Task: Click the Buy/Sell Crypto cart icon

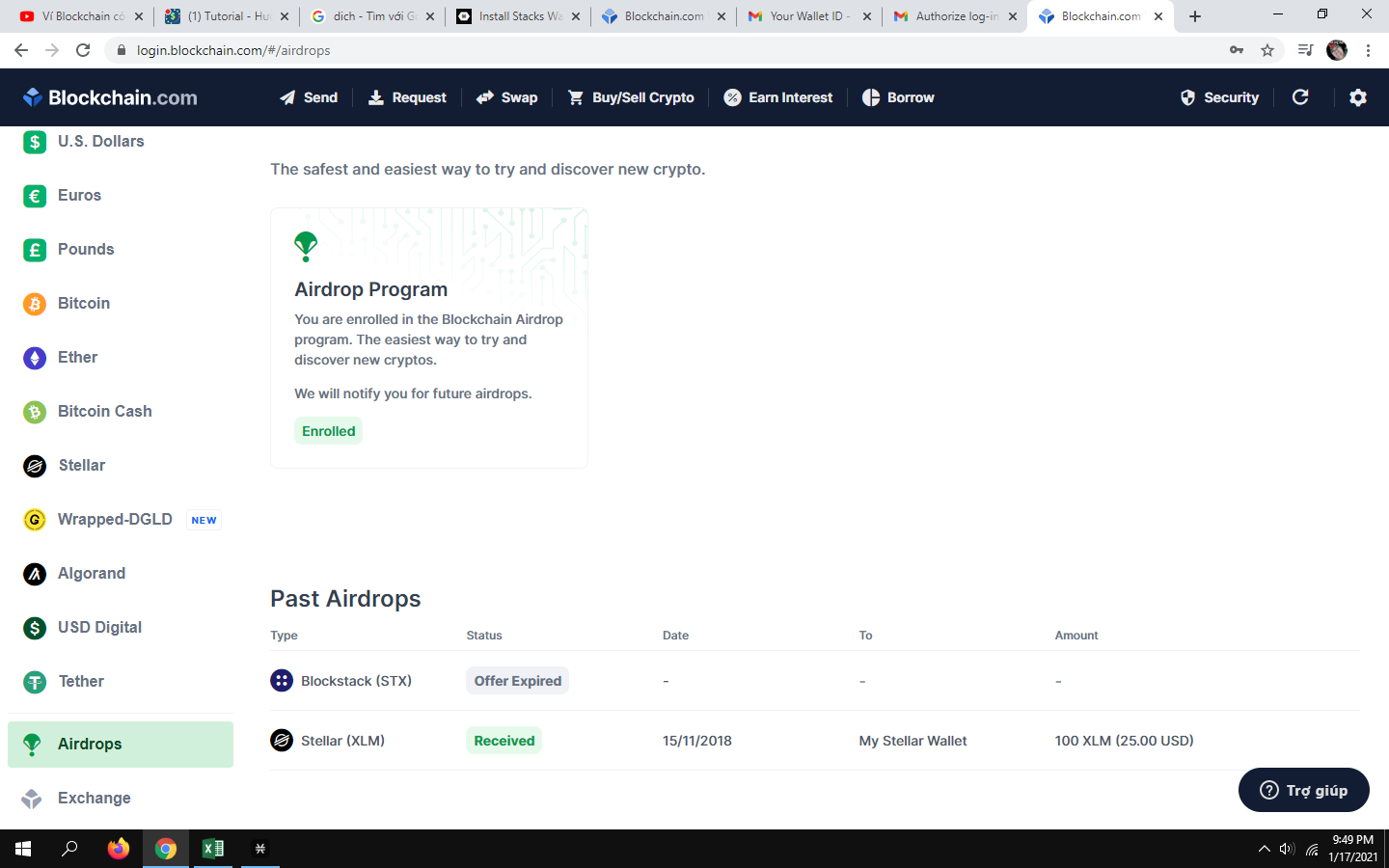Action: pos(576,97)
